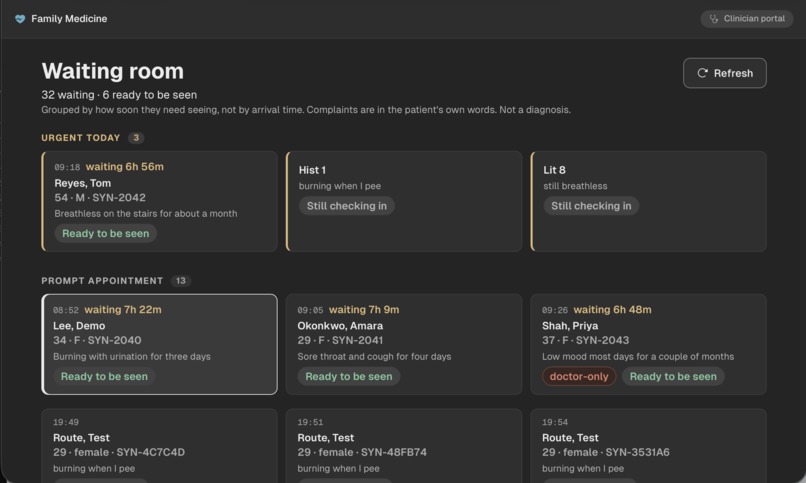Select Lee, Demo patient name
This screenshot has height=483, width=806.
click(x=79, y=326)
